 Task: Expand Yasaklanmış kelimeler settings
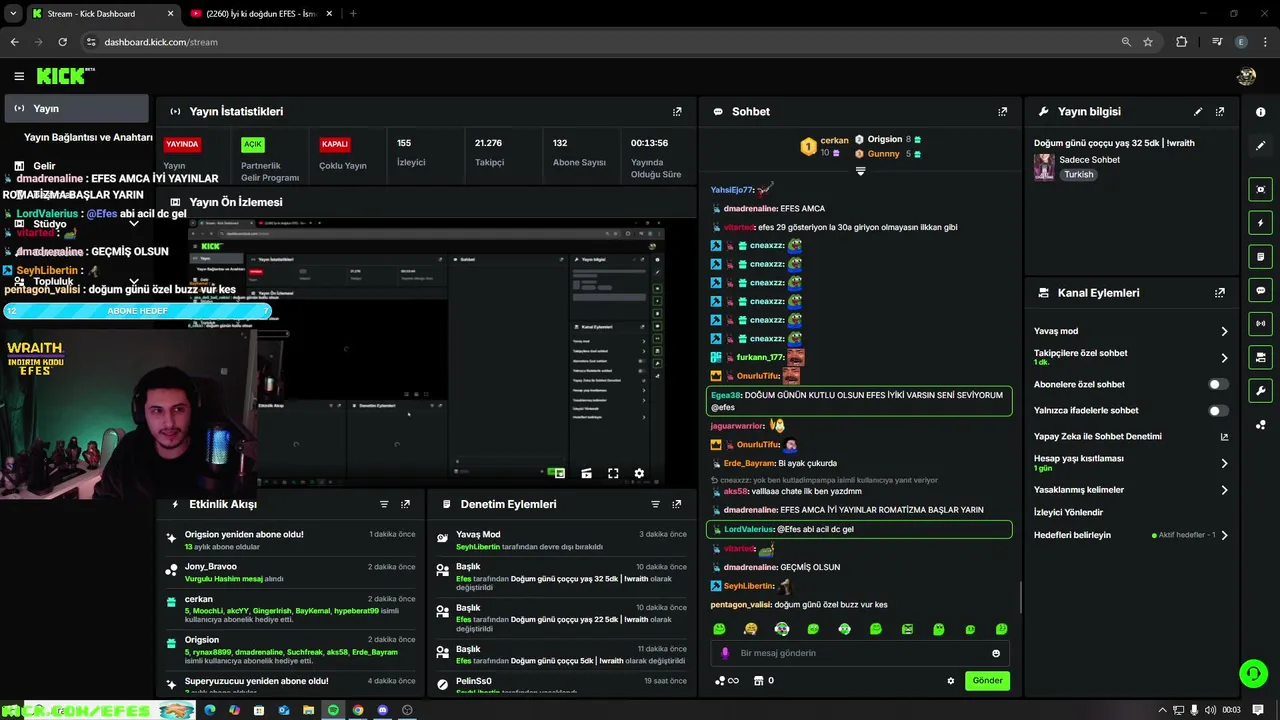(x=1224, y=490)
